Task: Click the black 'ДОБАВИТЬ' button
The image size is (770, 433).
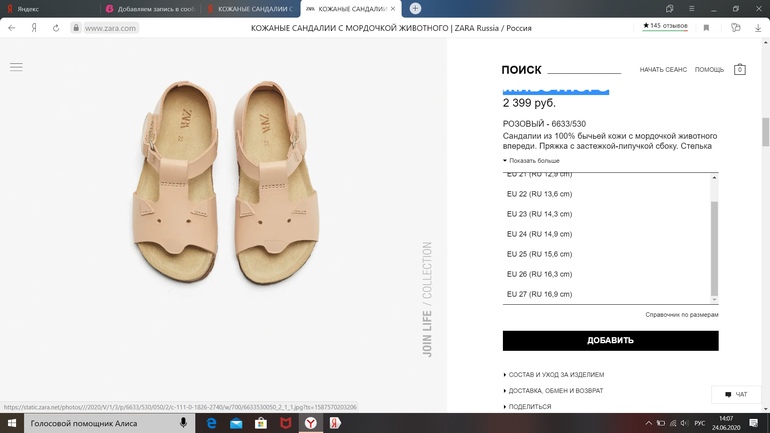Action: (610, 340)
